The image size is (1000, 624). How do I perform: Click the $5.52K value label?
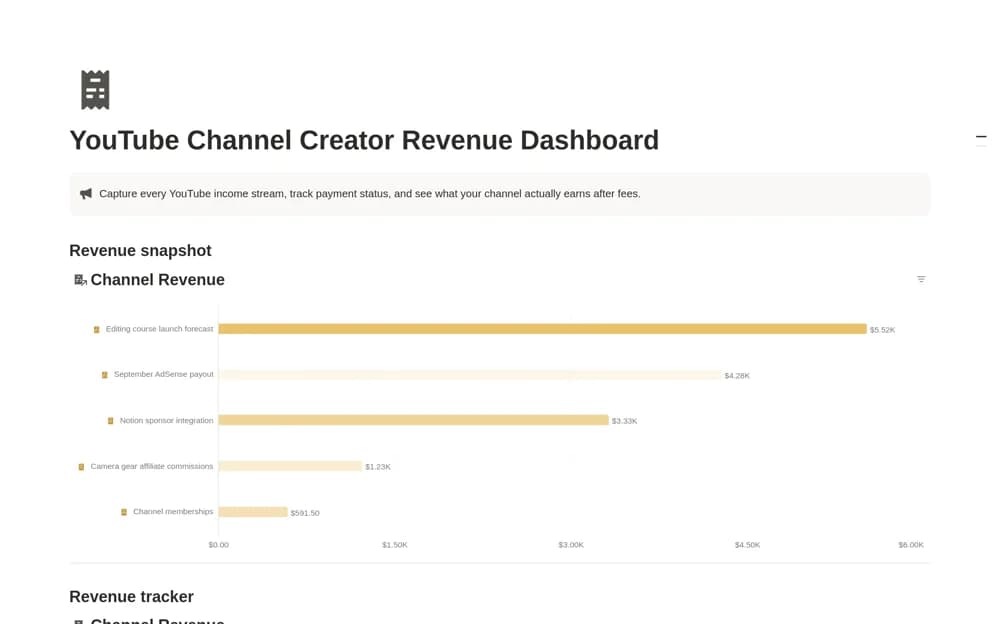tap(883, 330)
